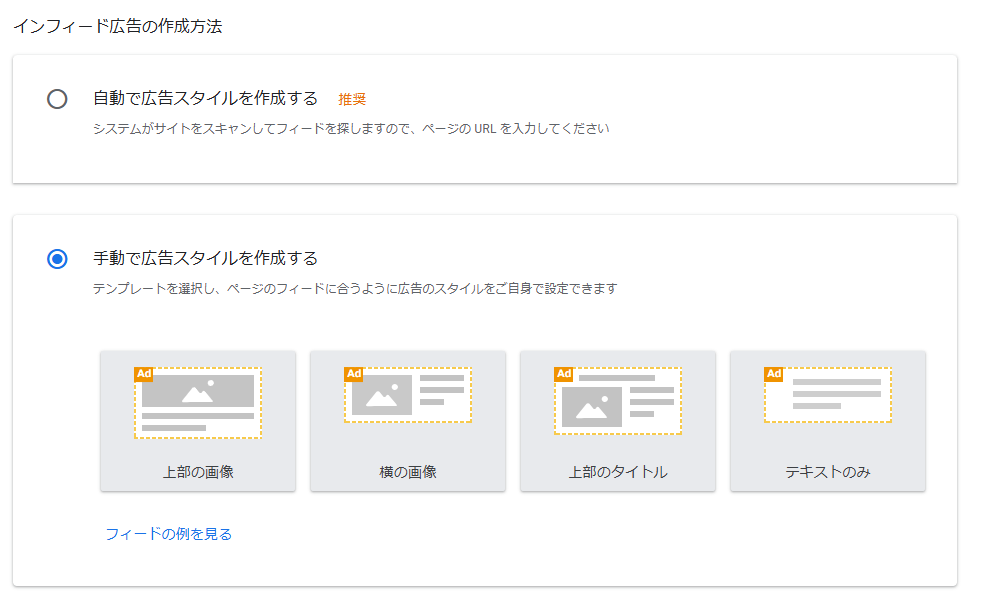The width and height of the screenshot is (988, 603).
Task: Click the 自動で広告スタイルを作成する heading text
Action: tap(205, 98)
